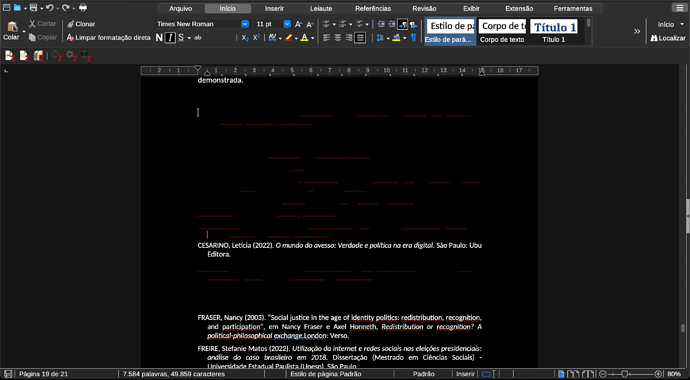Switch to the Exibir tab
The height and width of the screenshot is (380, 690).
[x=471, y=8]
